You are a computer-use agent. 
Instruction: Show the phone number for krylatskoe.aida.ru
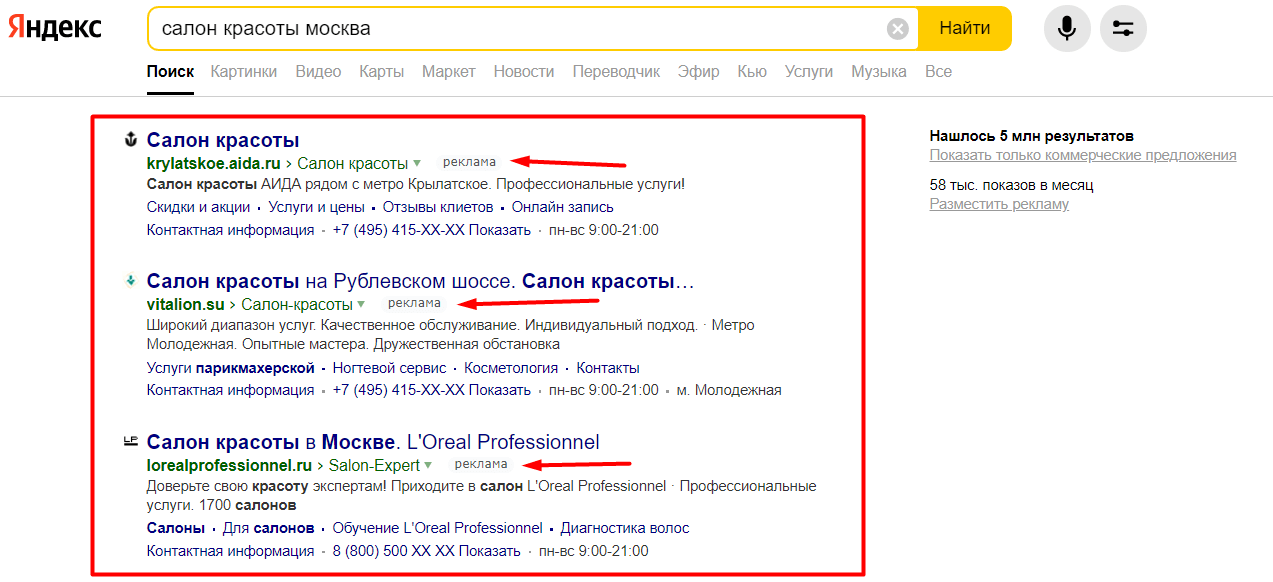pyautogui.click(x=432, y=230)
